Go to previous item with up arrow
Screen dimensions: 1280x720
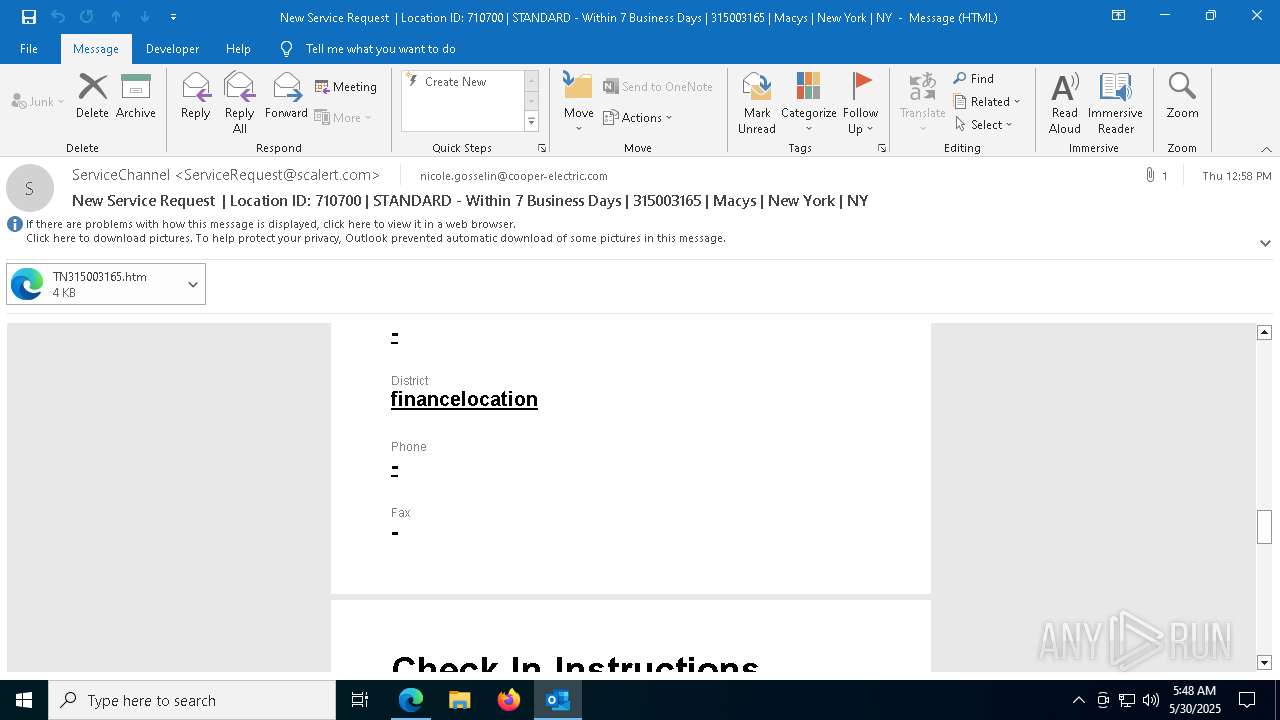pyautogui.click(x=116, y=17)
